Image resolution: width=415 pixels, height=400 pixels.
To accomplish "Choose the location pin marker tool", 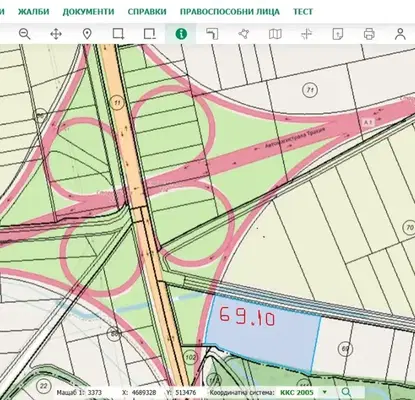I will coord(87,34).
